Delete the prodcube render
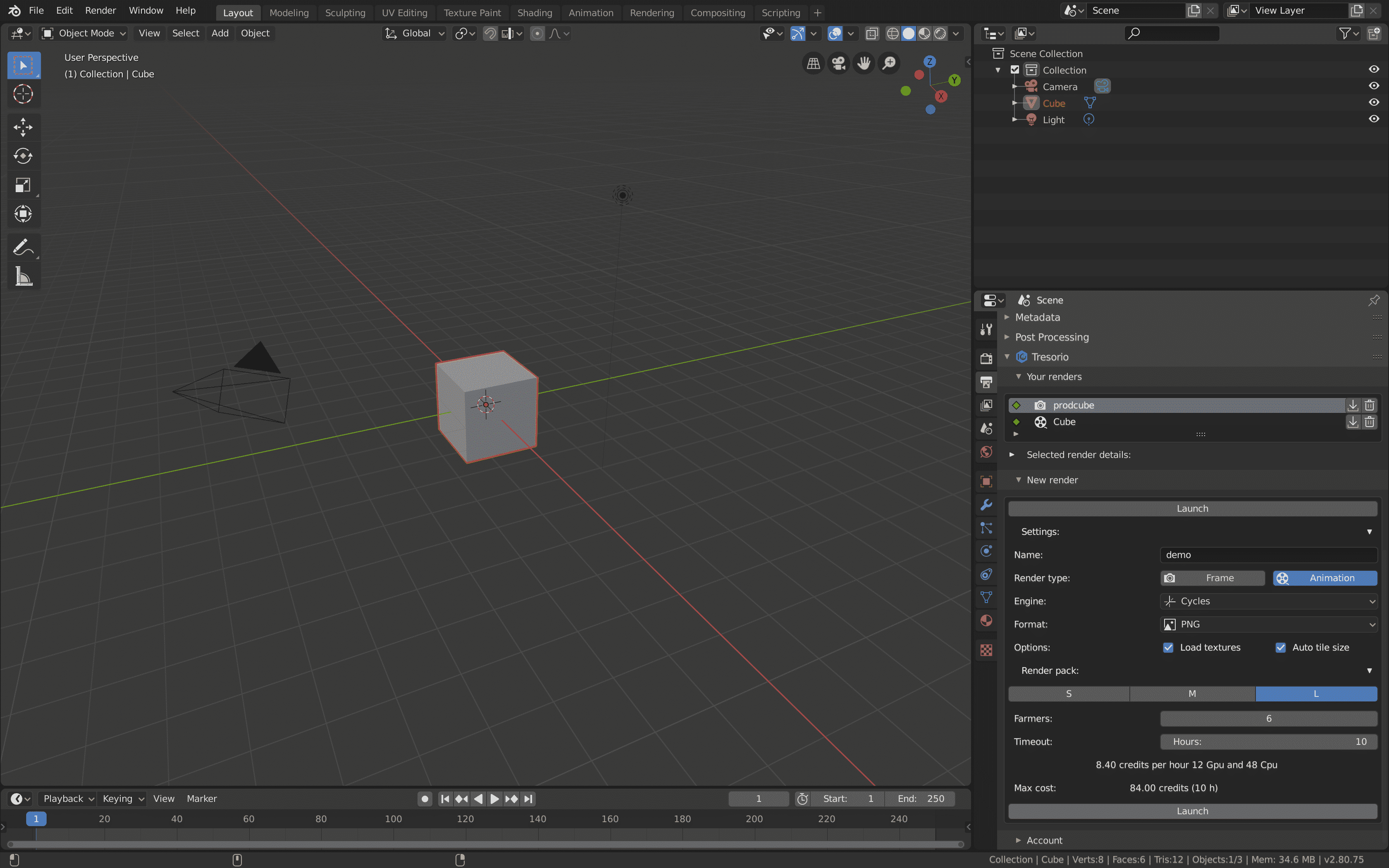 click(1370, 405)
